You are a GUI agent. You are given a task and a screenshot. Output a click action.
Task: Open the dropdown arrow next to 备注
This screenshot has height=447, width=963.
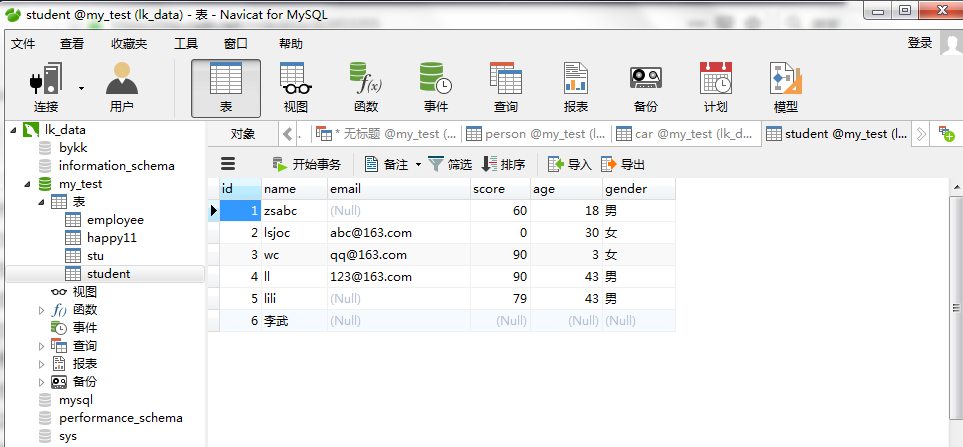[418, 165]
